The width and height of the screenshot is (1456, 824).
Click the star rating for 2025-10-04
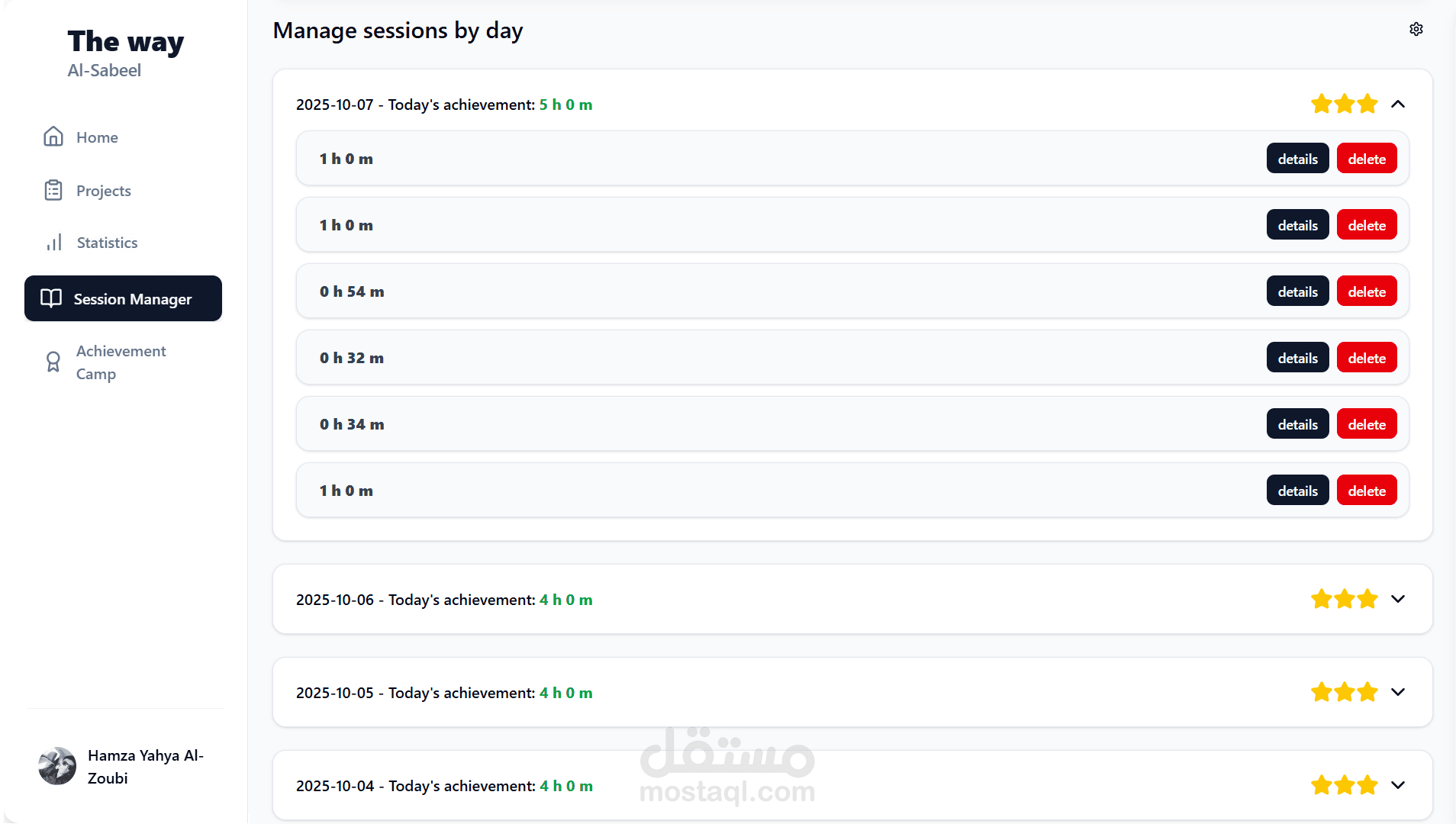(1345, 785)
